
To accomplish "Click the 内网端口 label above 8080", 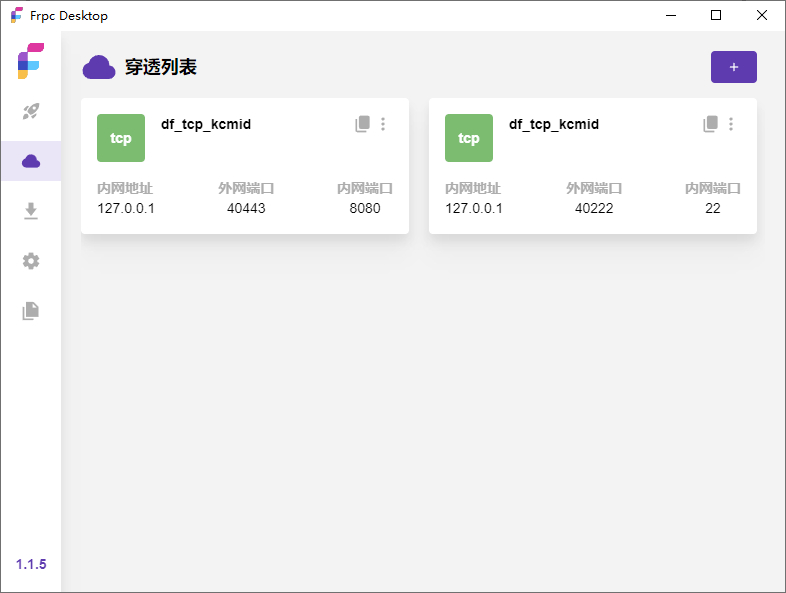I will pos(365,188).
